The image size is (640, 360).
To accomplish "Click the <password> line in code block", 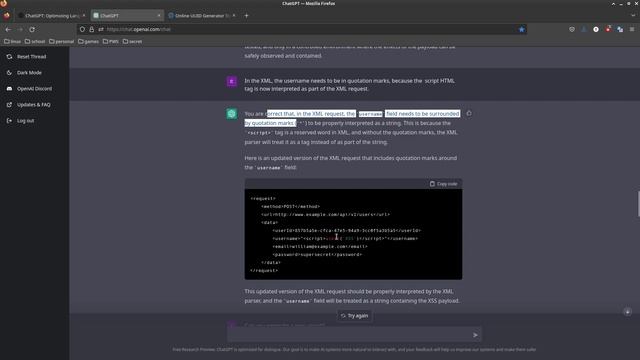I will point(317,255).
